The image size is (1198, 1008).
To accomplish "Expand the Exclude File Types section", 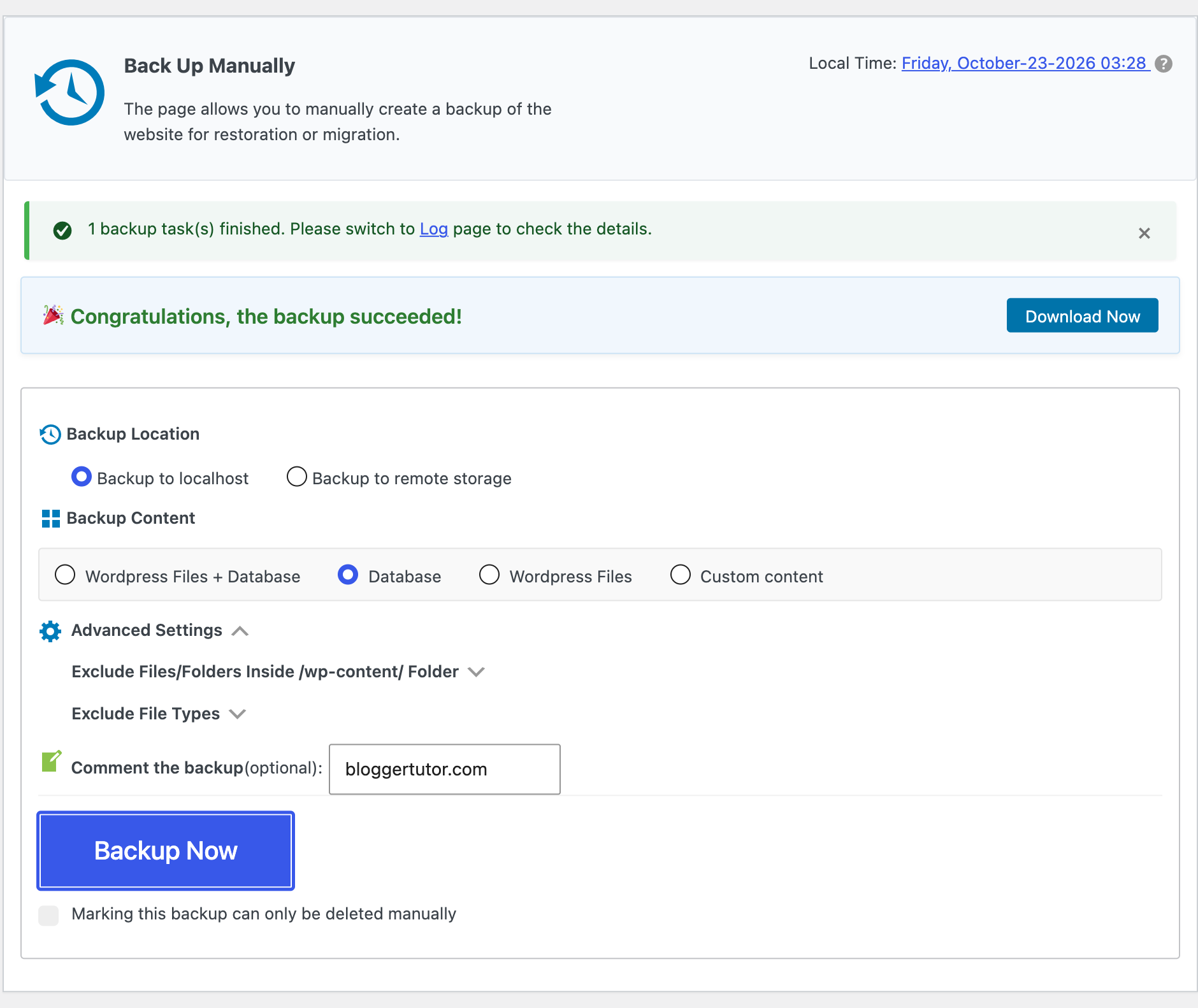I will coord(237,714).
